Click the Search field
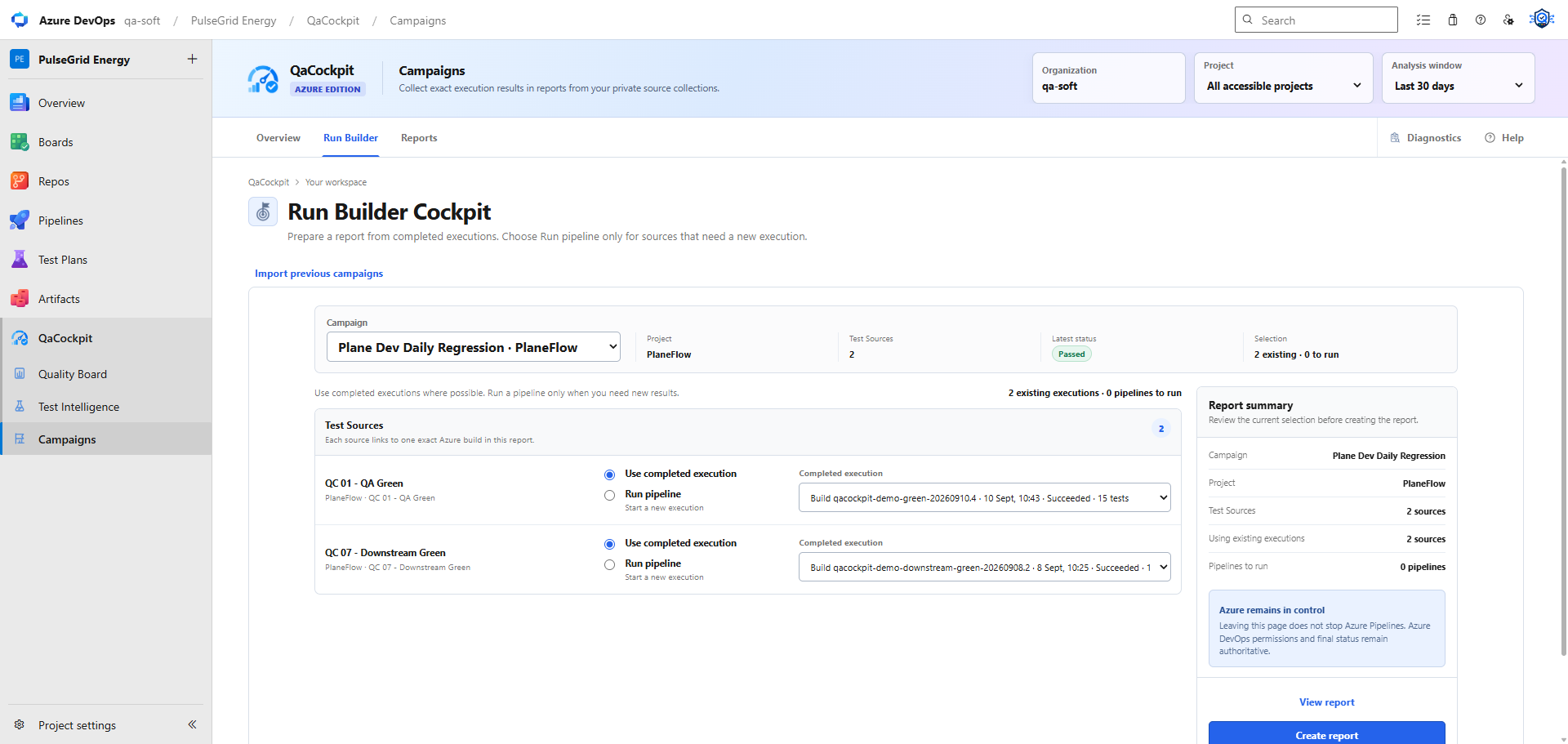Screen dimensions: 1568x744 pyautogui.click(x=1316, y=20)
